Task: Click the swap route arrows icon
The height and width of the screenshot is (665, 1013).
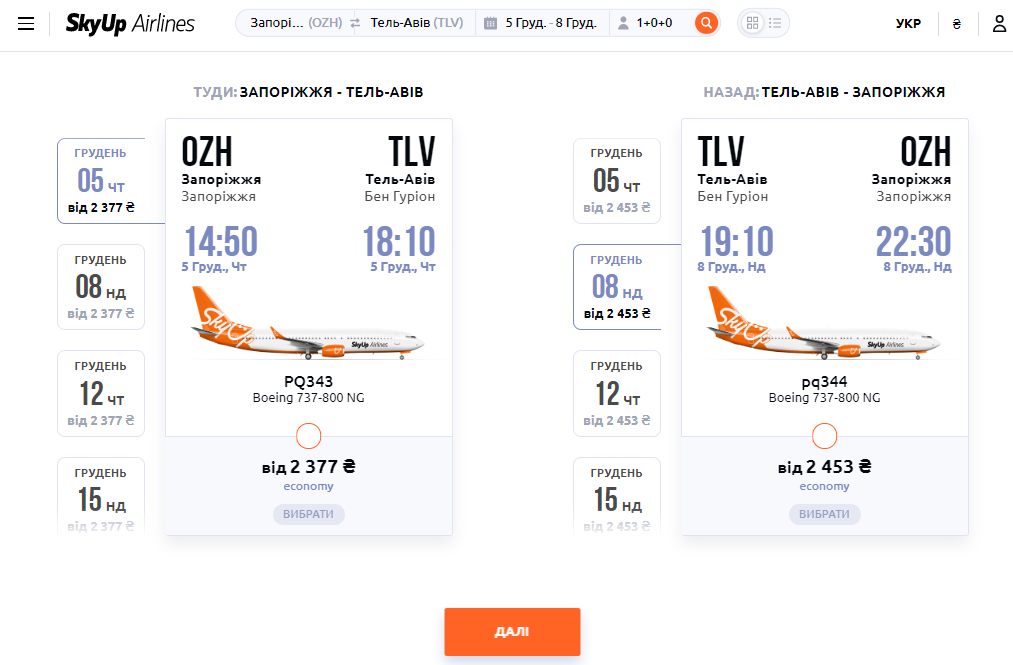Action: [x=355, y=23]
